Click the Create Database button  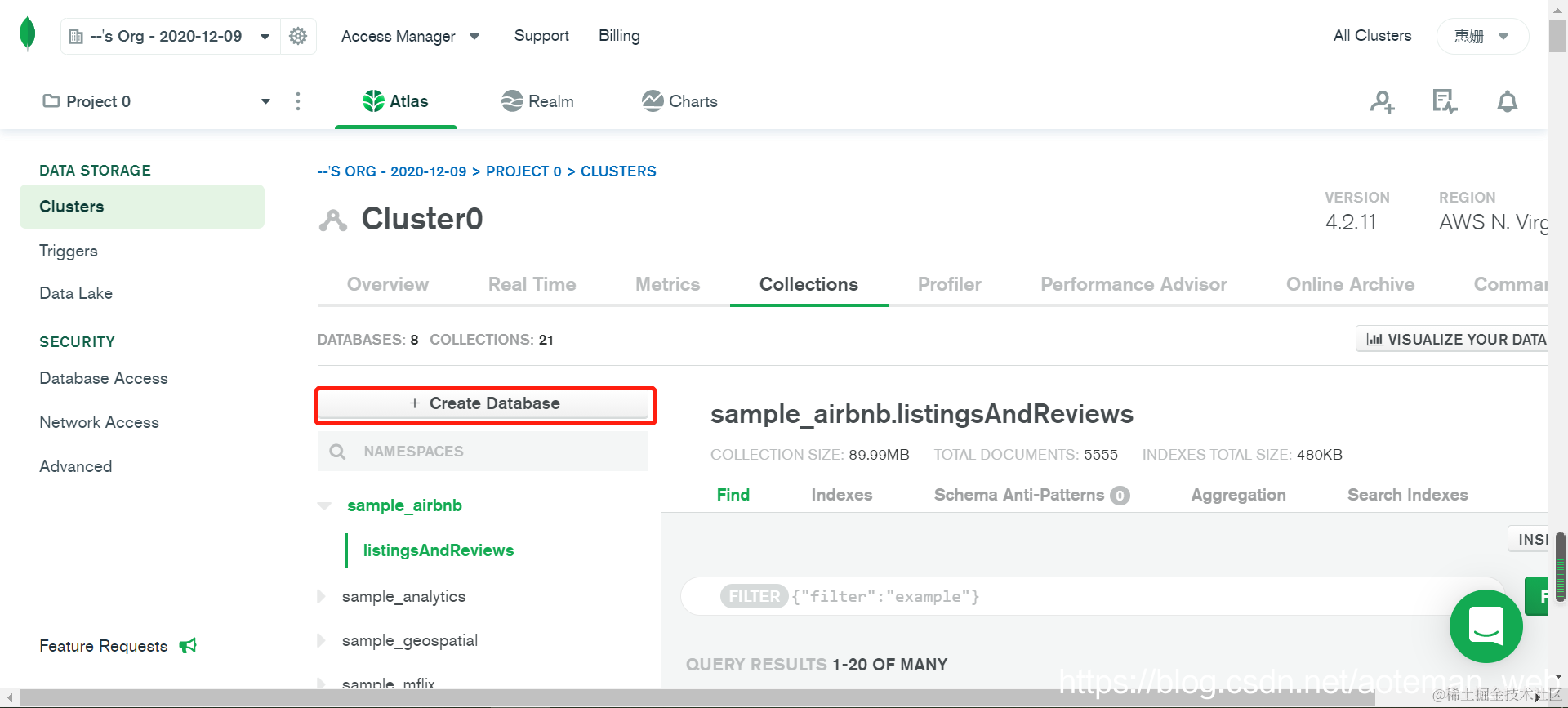pos(485,404)
